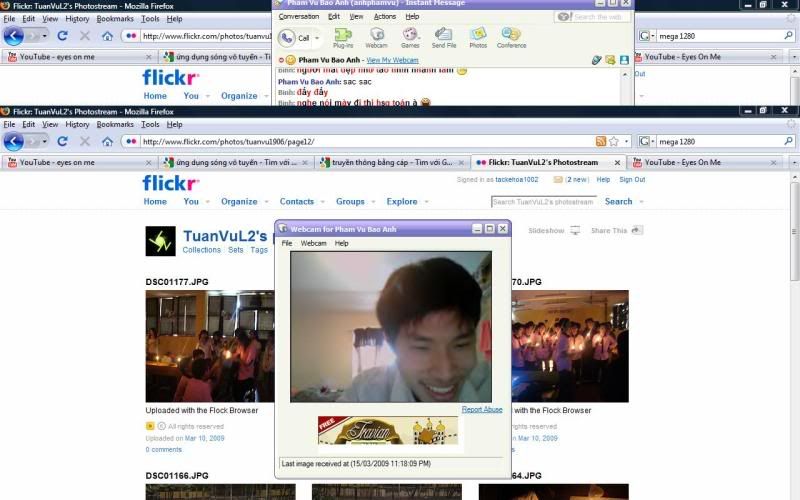Open the dropdown arrow next to Organize on the lower Flickr page

267,202
